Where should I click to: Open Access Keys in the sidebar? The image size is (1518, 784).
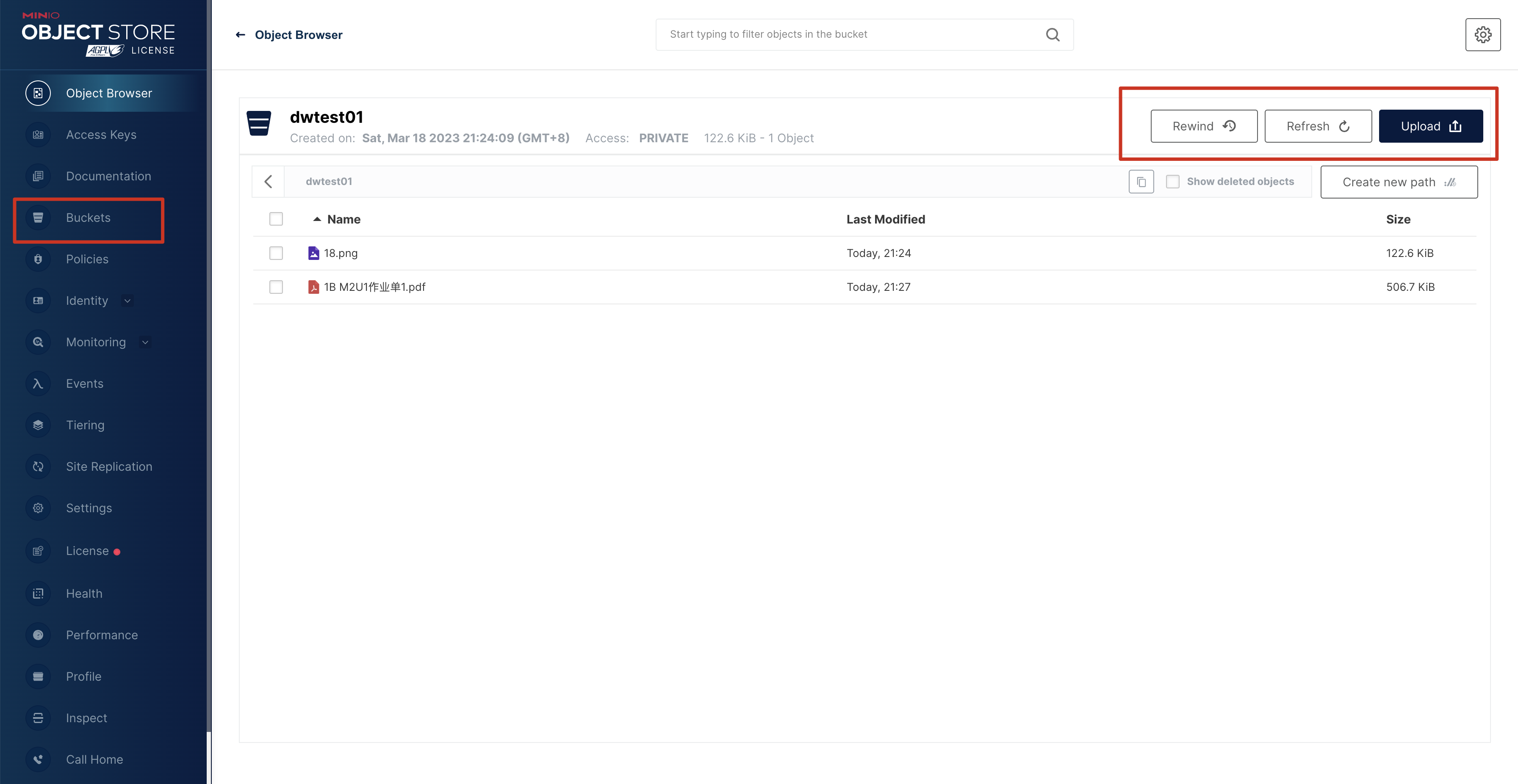tap(101, 135)
